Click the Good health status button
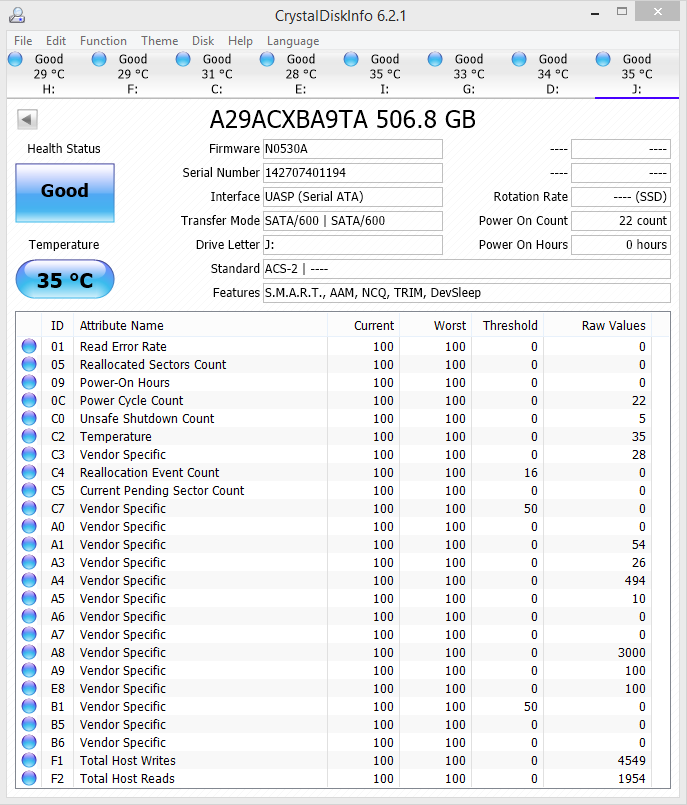 (x=65, y=191)
